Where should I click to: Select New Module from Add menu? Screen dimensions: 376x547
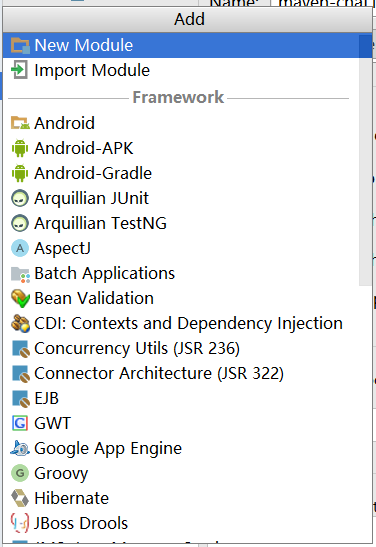tap(187, 45)
